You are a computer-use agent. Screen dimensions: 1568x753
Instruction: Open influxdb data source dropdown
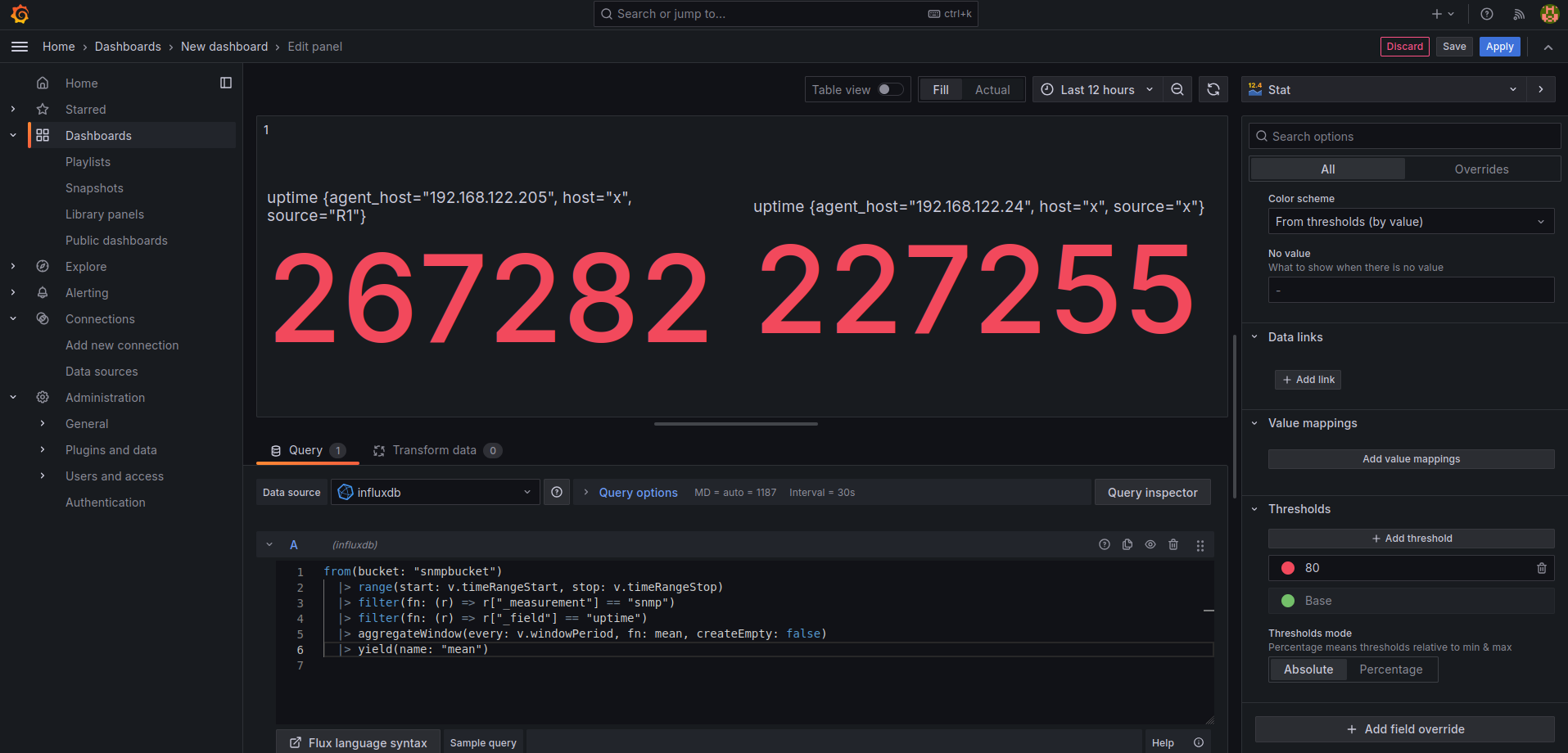coord(436,492)
